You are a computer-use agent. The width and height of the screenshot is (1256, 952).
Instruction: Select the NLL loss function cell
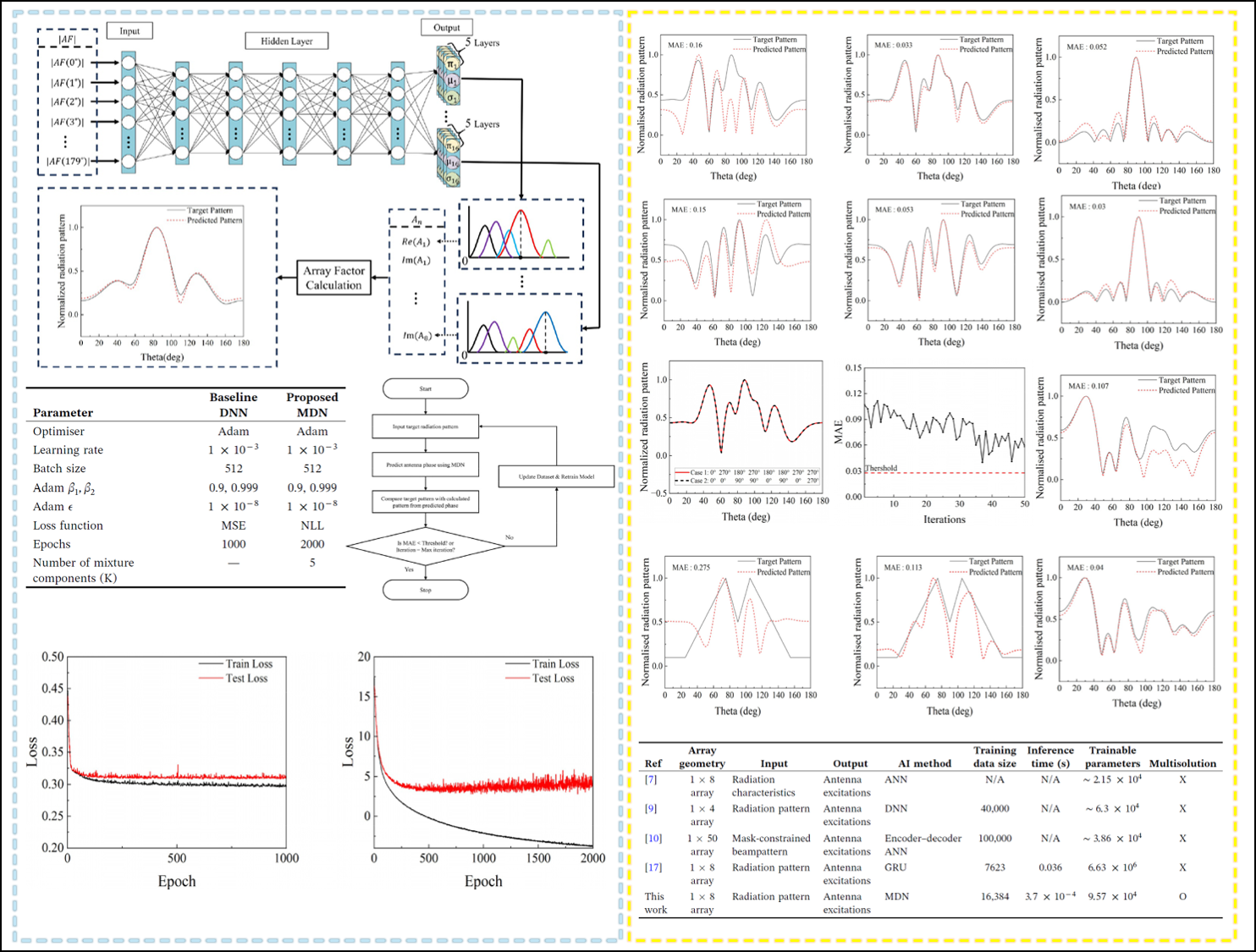pos(312,526)
